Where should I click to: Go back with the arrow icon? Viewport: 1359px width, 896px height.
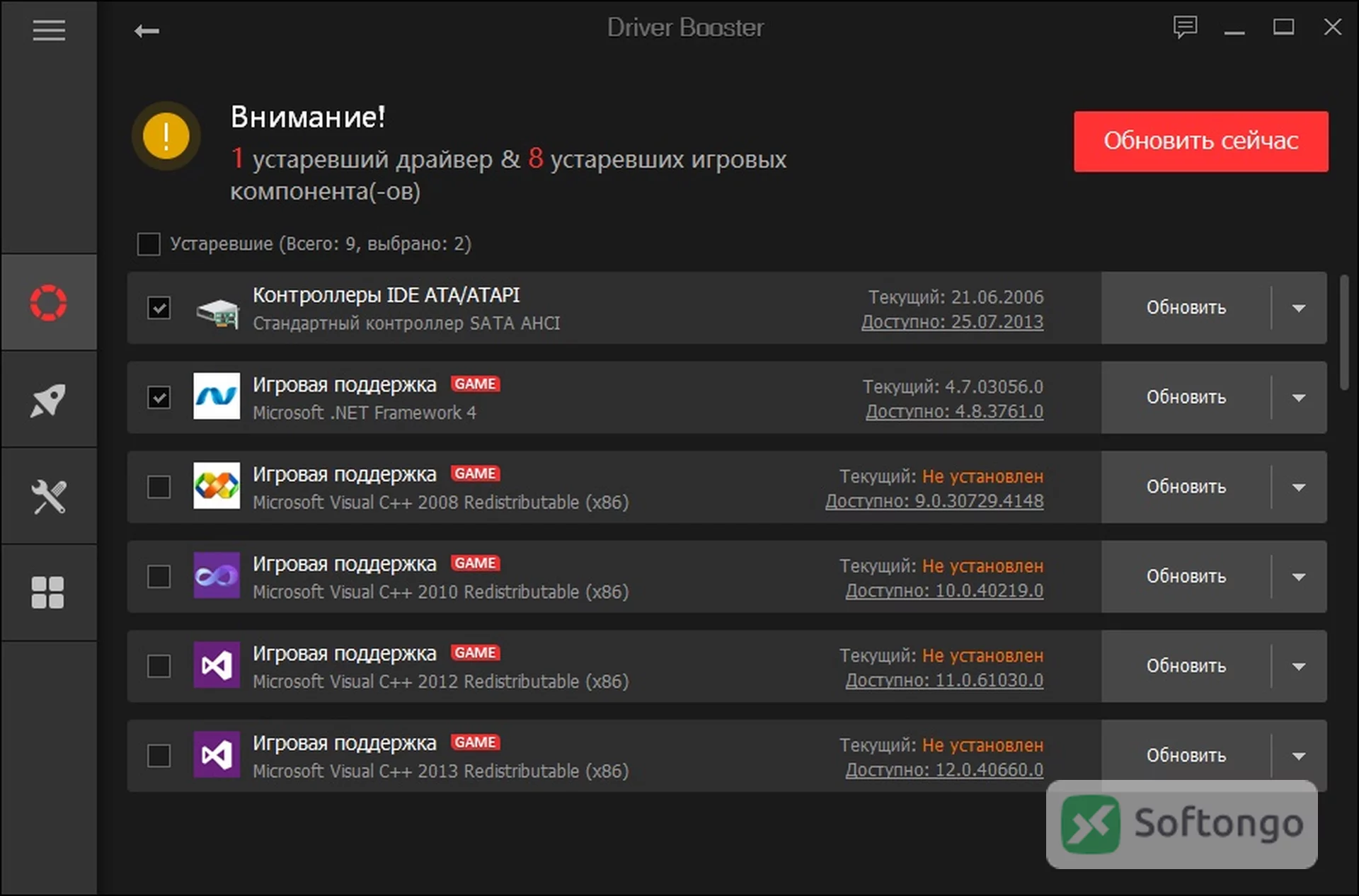[147, 31]
